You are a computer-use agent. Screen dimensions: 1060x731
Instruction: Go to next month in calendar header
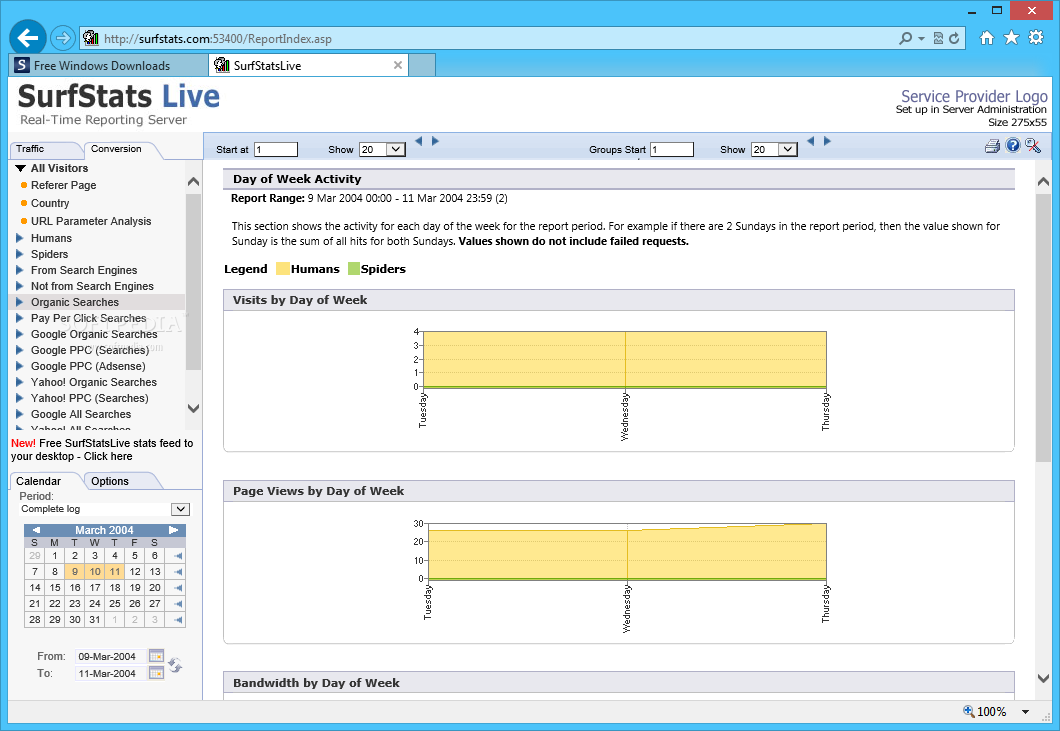(x=174, y=530)
